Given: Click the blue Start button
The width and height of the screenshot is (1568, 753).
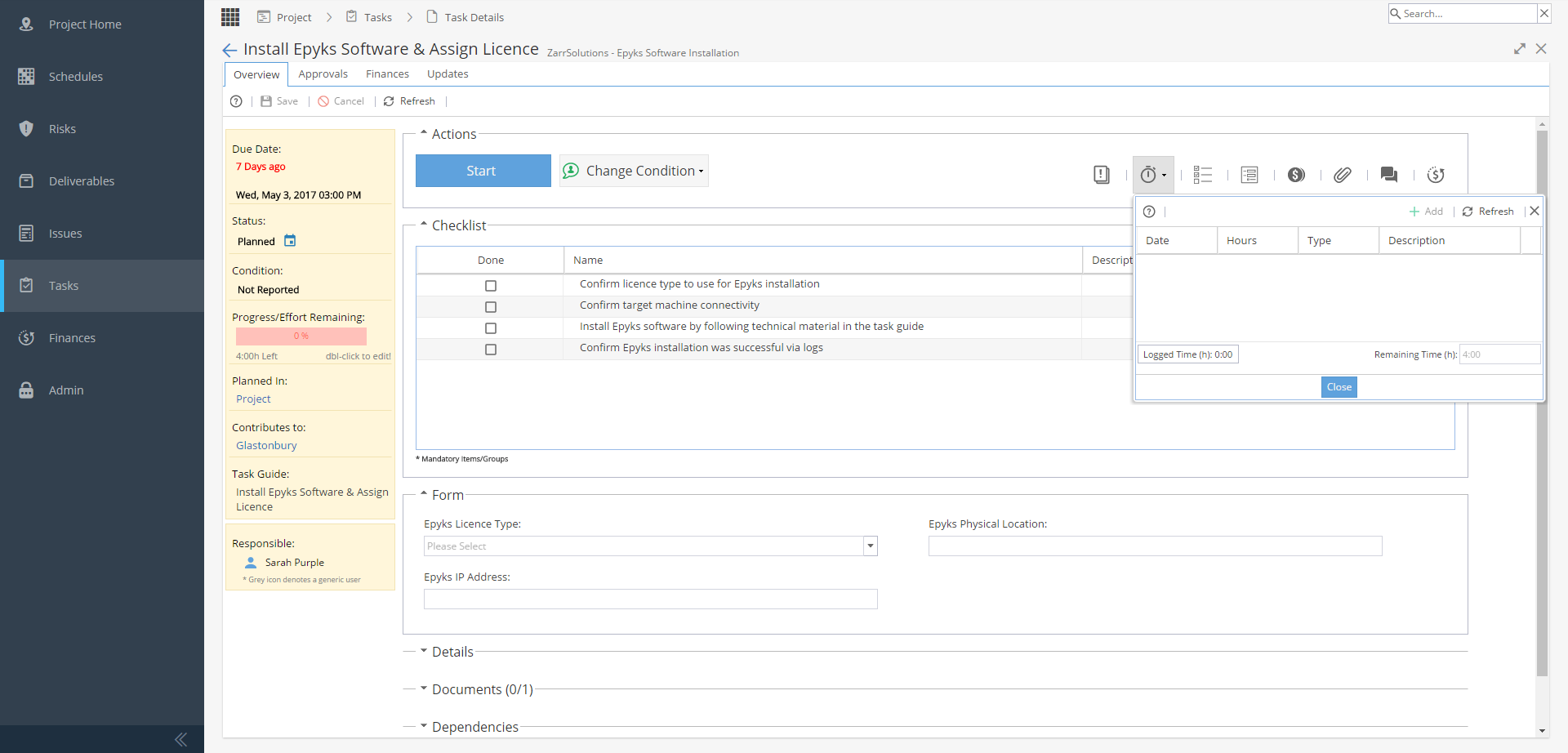Looking at the screenshot, I should [x=483, y=171].
